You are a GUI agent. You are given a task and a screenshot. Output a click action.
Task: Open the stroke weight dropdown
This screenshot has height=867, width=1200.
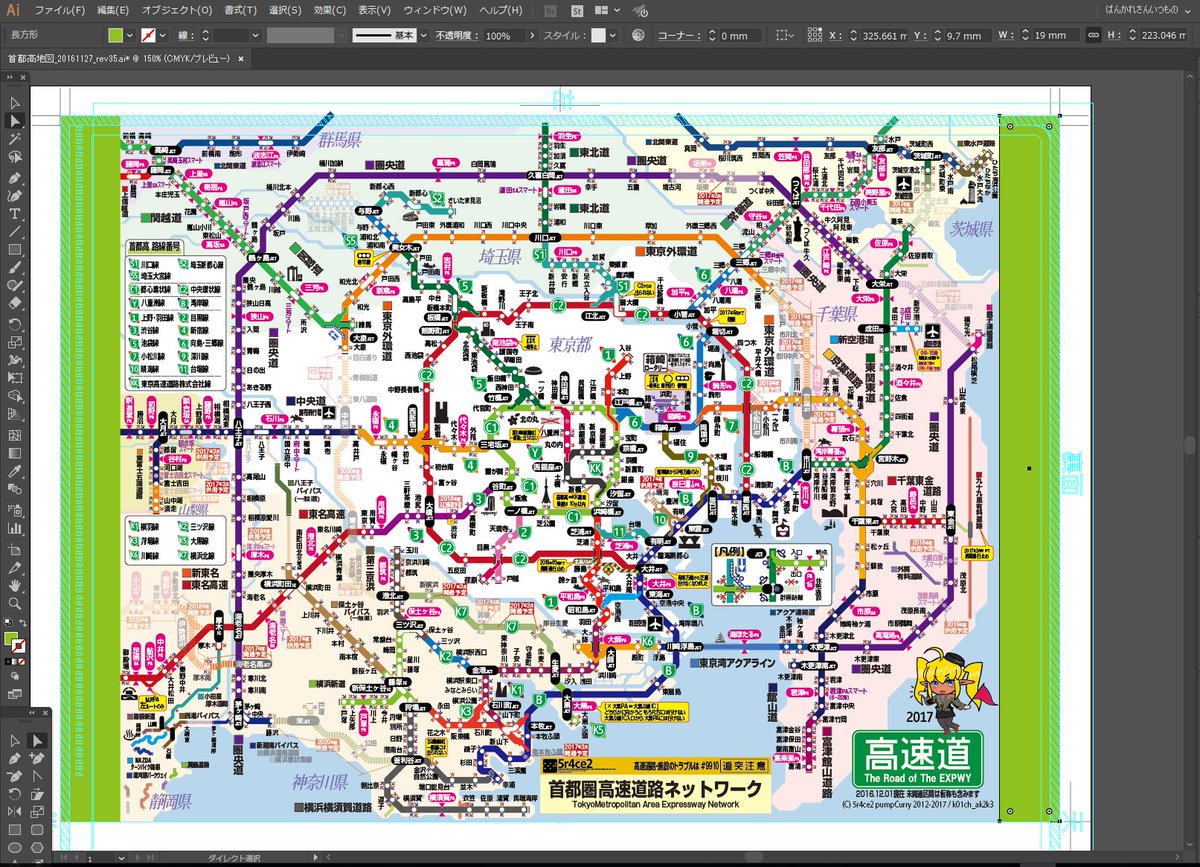[x=256, y=35]
